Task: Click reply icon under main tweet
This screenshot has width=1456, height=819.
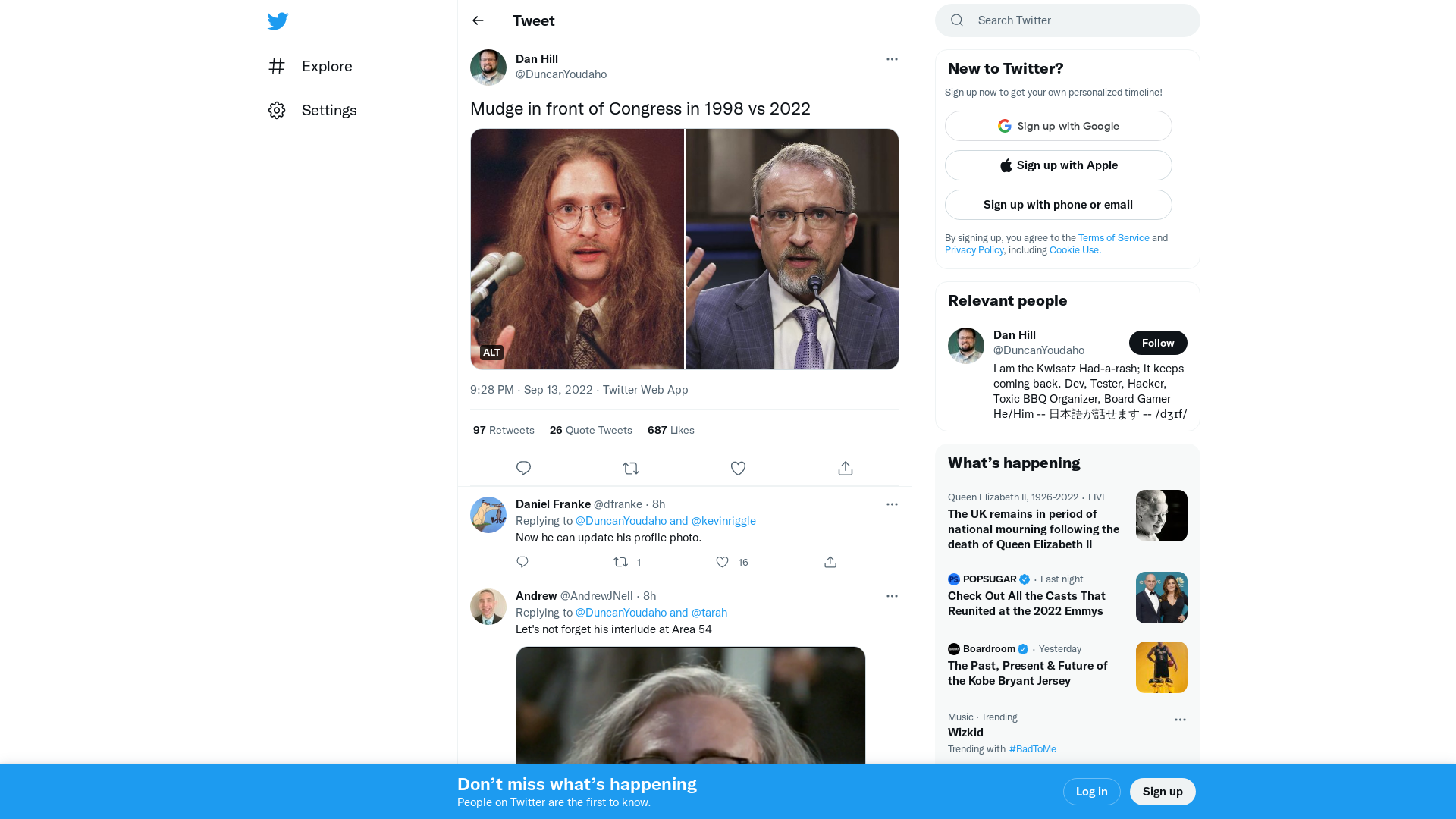Action: 523,469
